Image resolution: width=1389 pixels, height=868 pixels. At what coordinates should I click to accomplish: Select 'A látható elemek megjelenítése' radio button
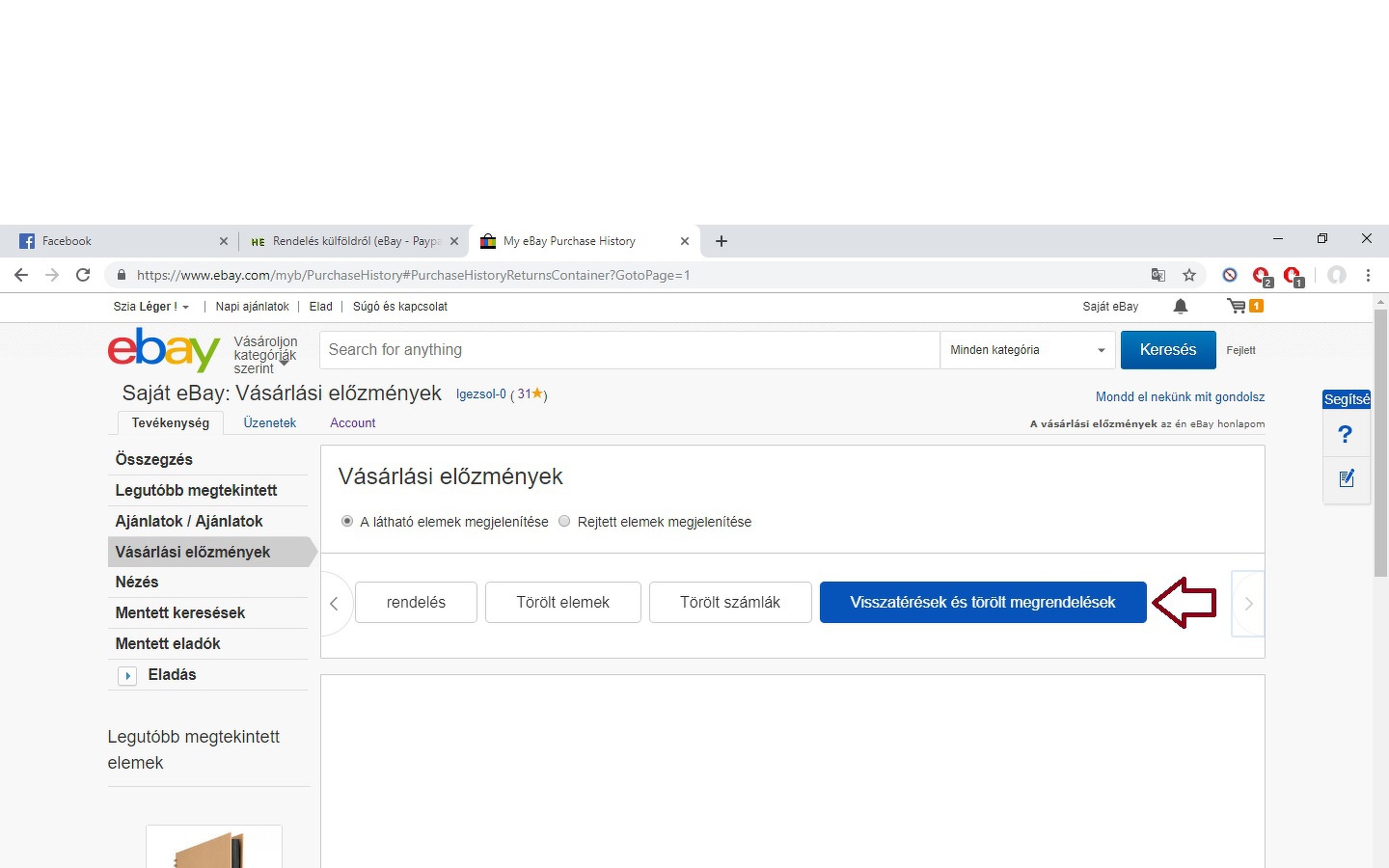347,521
